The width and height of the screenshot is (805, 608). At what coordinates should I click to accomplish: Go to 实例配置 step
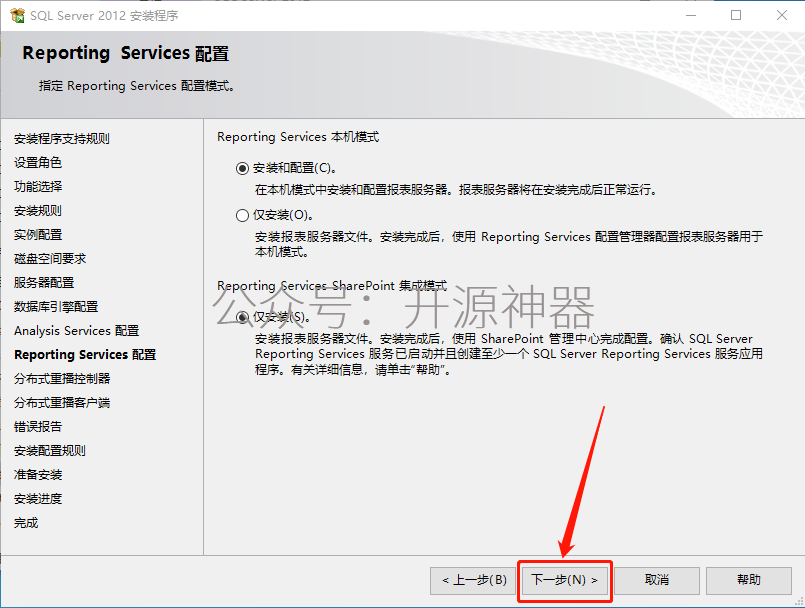(x=38, y=235)
